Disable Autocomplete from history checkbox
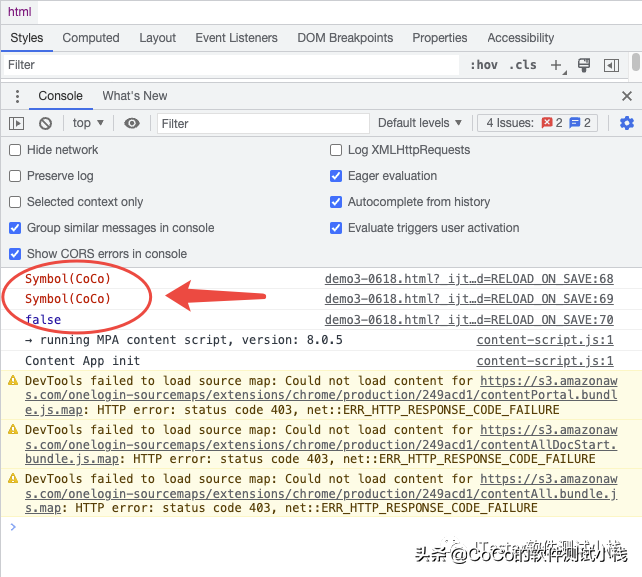Image resolution: width=642 pixels, height=577 pixels. pyautogui.click(x=336, y=202)
